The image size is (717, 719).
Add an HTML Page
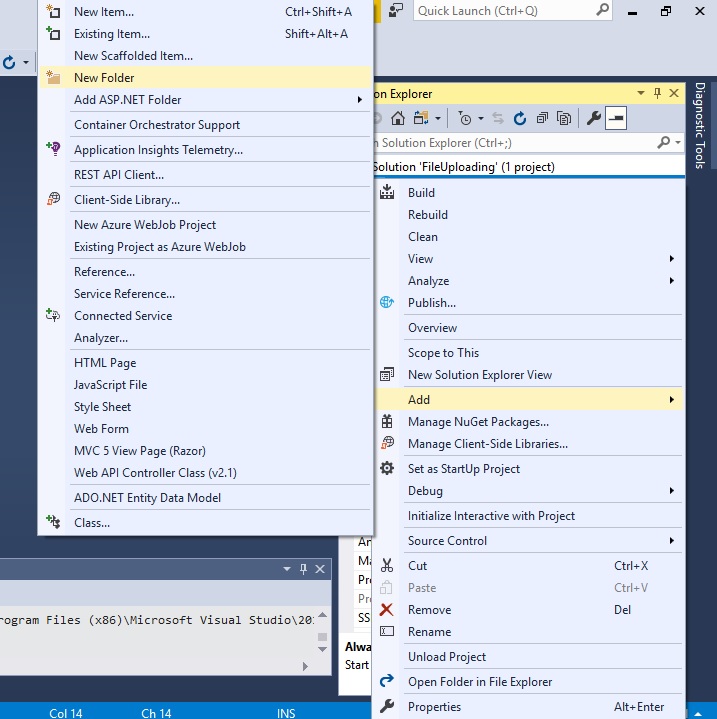[x=205, y=363]
